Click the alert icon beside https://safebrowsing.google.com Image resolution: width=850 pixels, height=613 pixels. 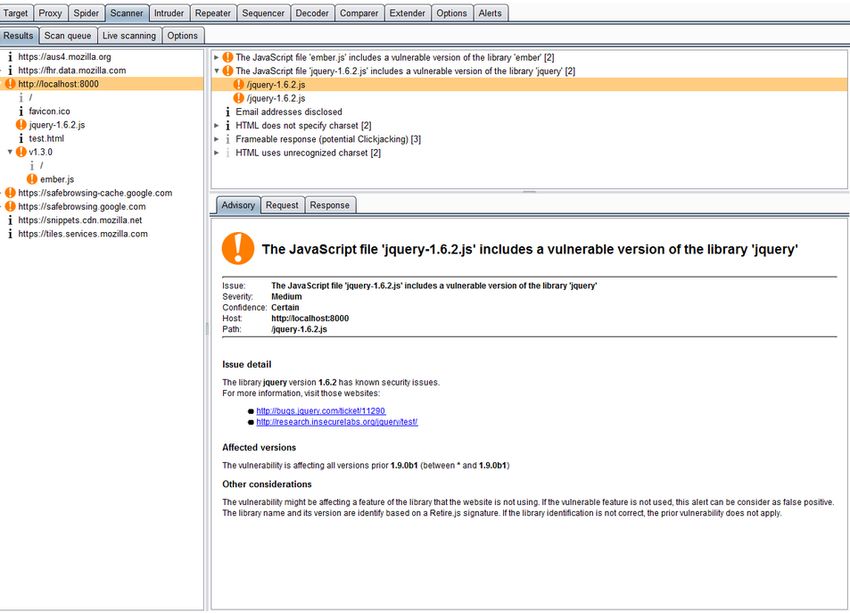[x=10, y=206]
